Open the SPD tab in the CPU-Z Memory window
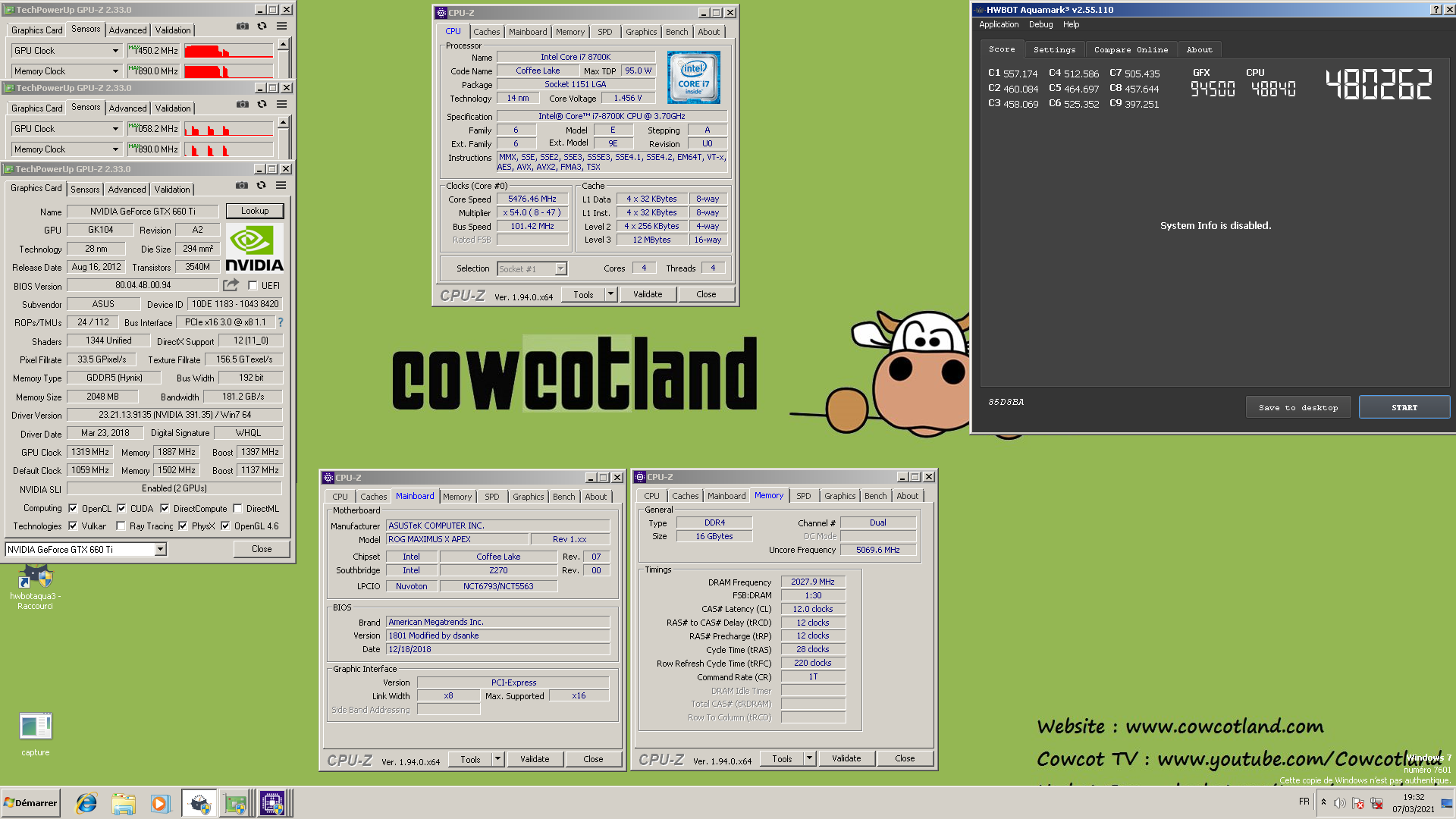1456x819 pixels. (803, 496)
